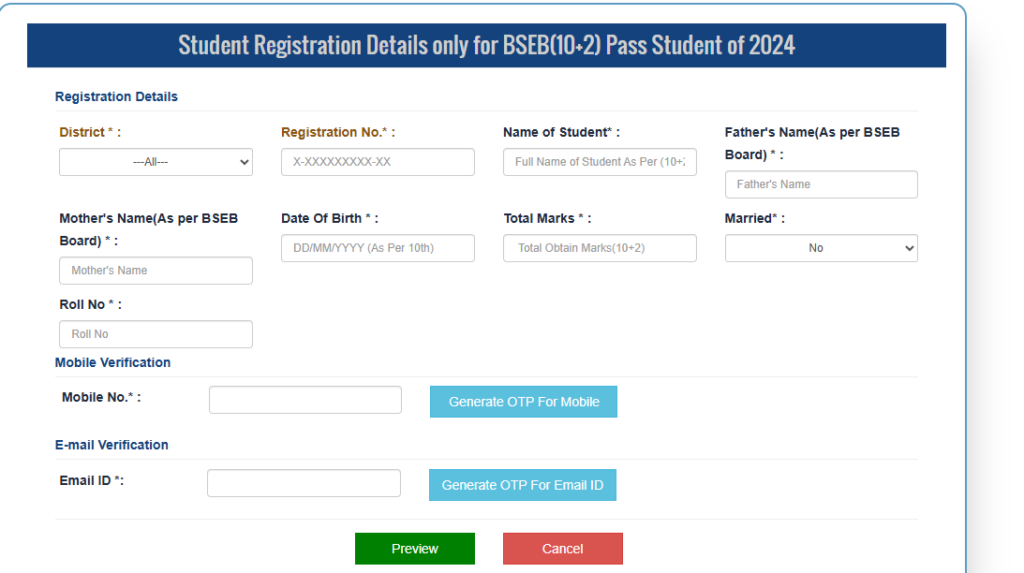Click the Roll No input box
The width and height of the screenshot is (1024, 573).
155,334
